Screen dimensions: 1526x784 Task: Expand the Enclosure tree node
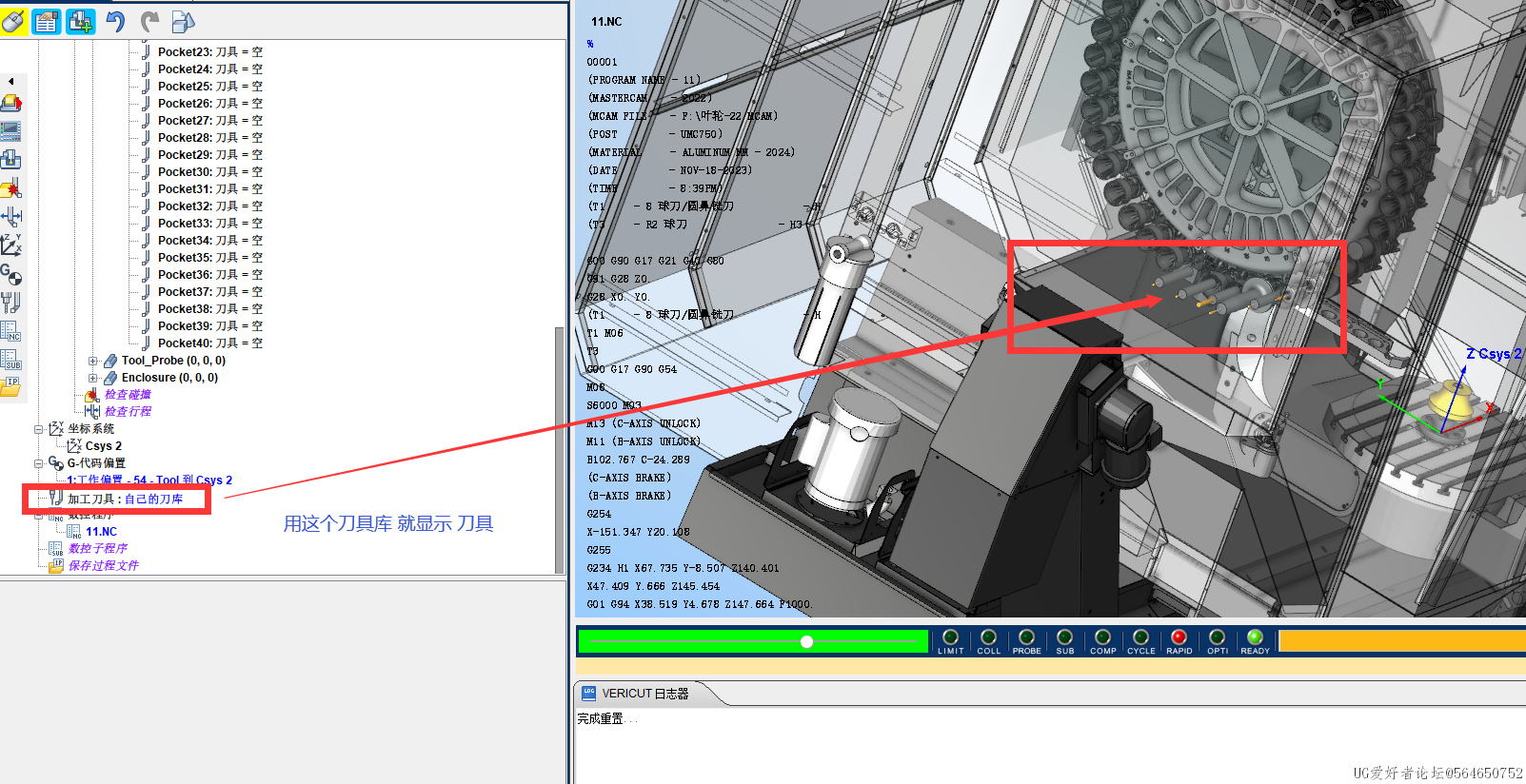click(92, 378)
